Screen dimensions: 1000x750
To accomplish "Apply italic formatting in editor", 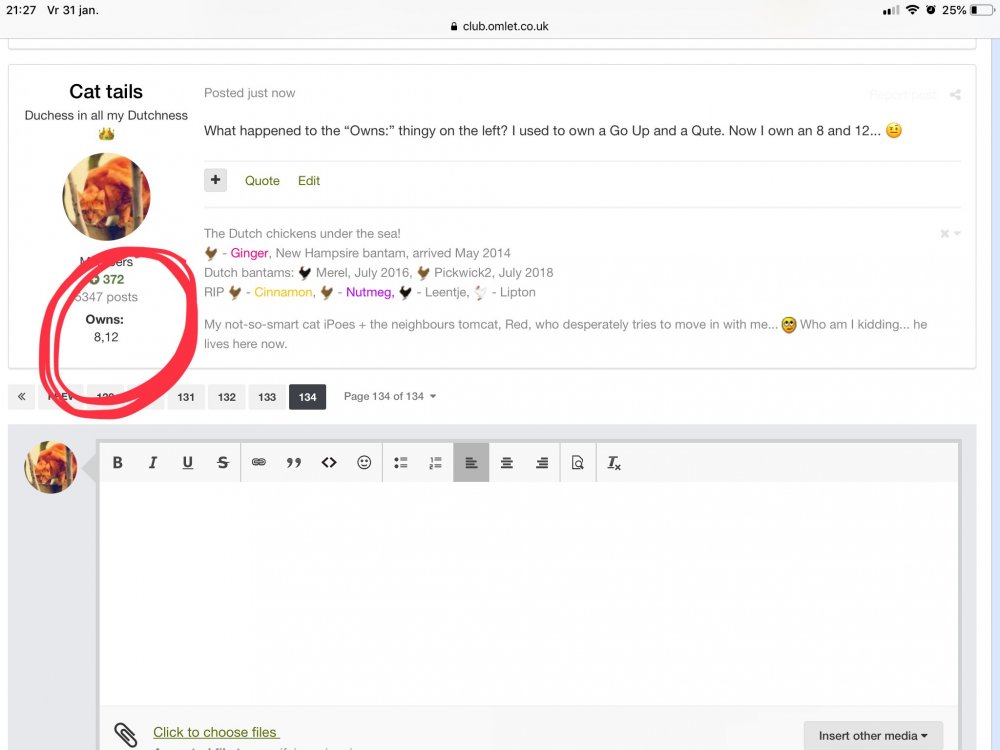I will click(153, 462).
